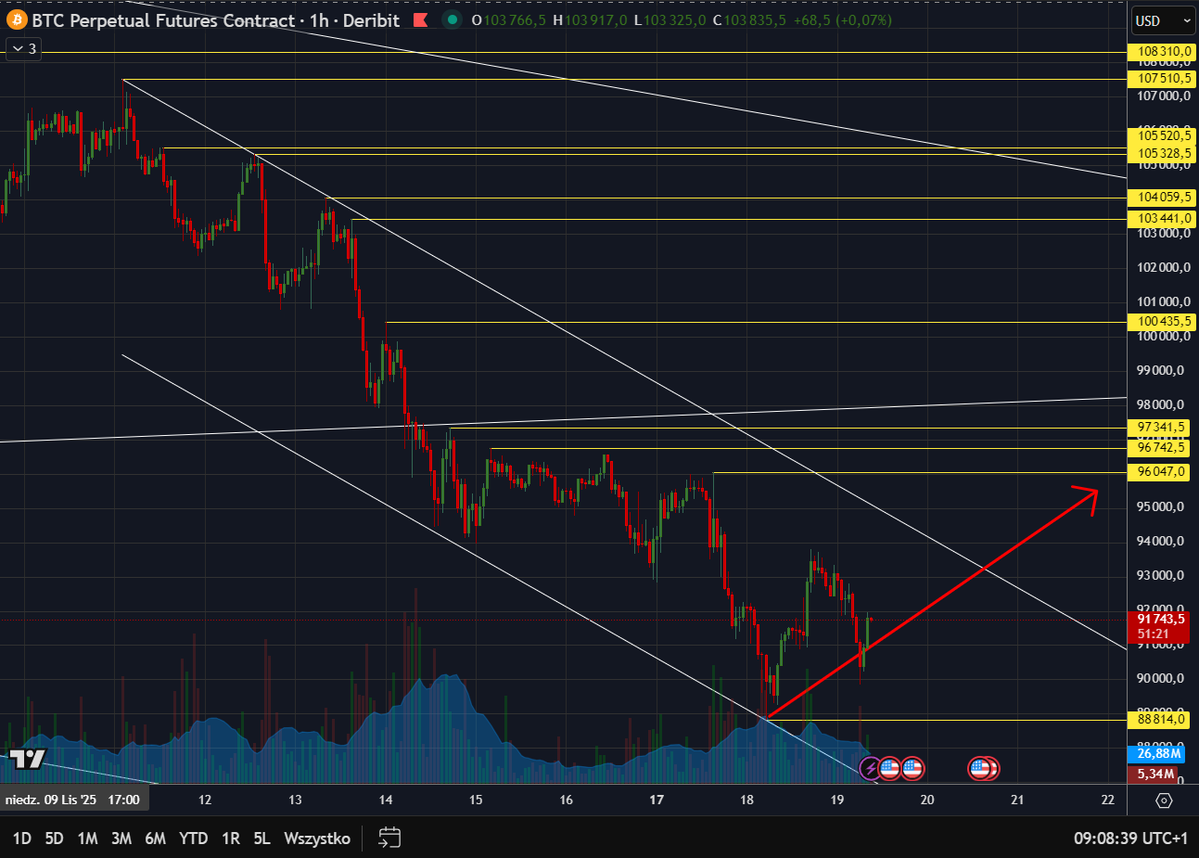Click date 18 on the time axis
The image size is (1199, 858).
click(x=746, y=800)
